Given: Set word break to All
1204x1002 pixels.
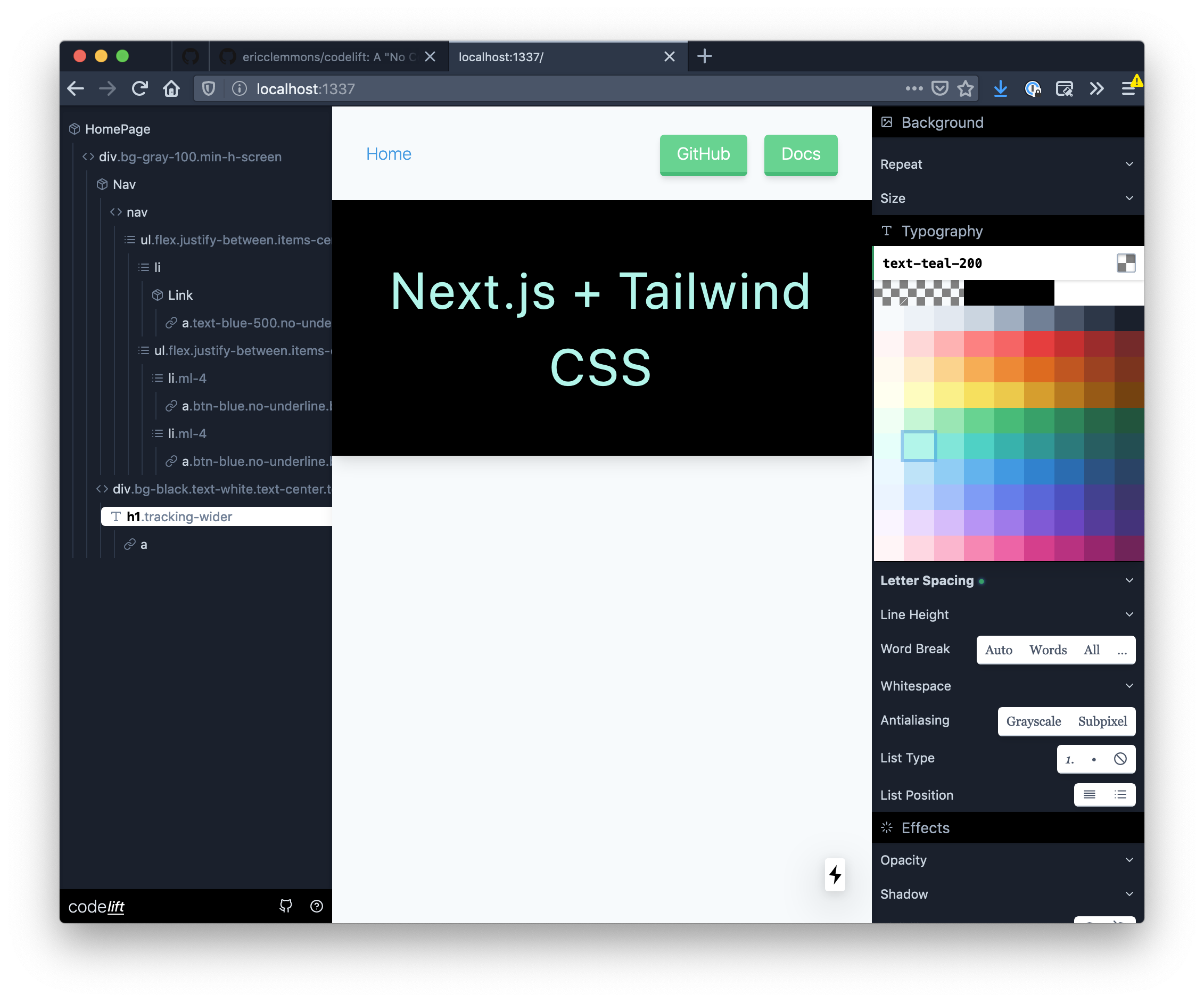Looking at the screenshot, I should (1091, 650).
